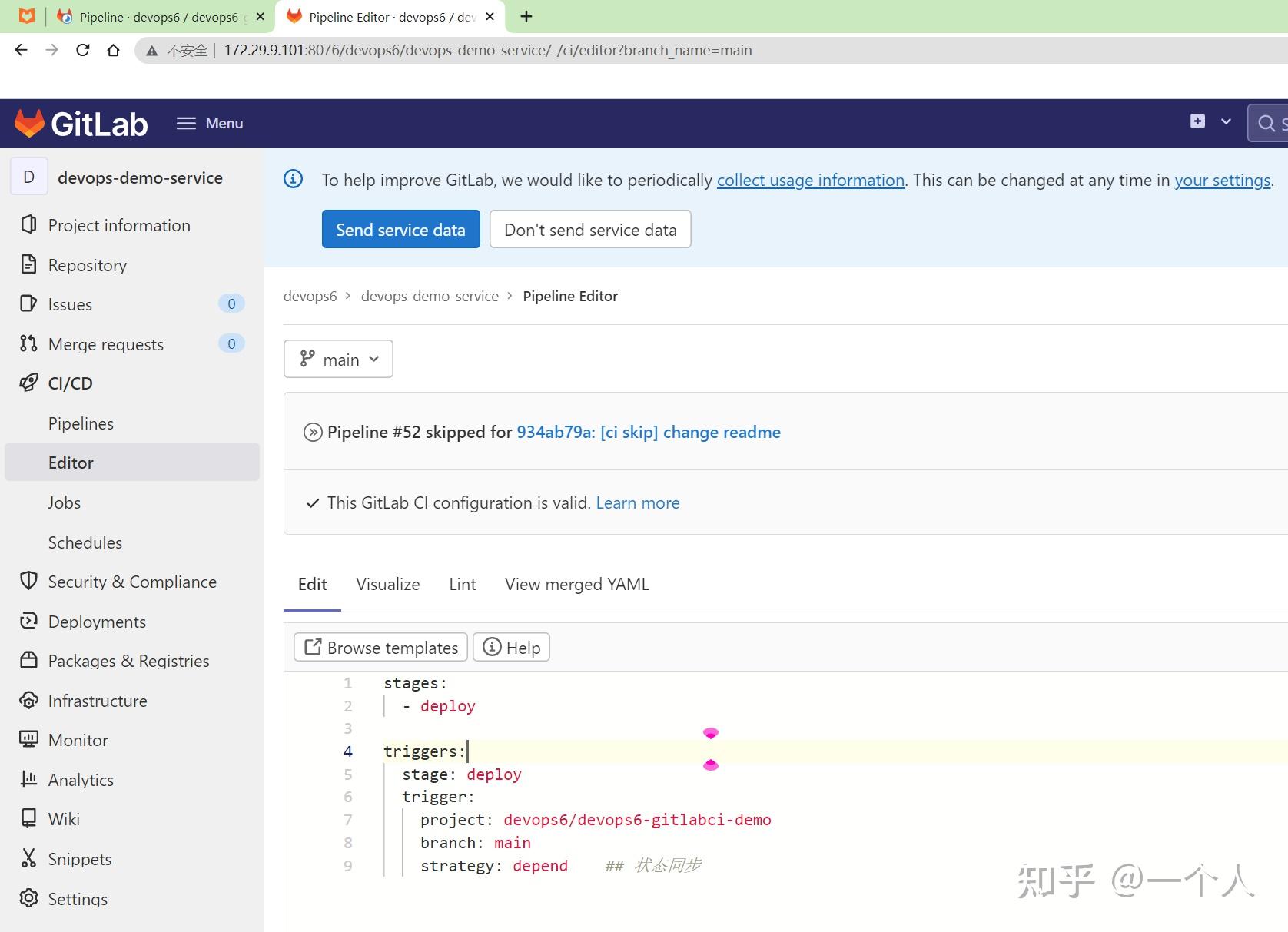Click the GitLab logo icon

pyautogui.click(x=28, y=122)
